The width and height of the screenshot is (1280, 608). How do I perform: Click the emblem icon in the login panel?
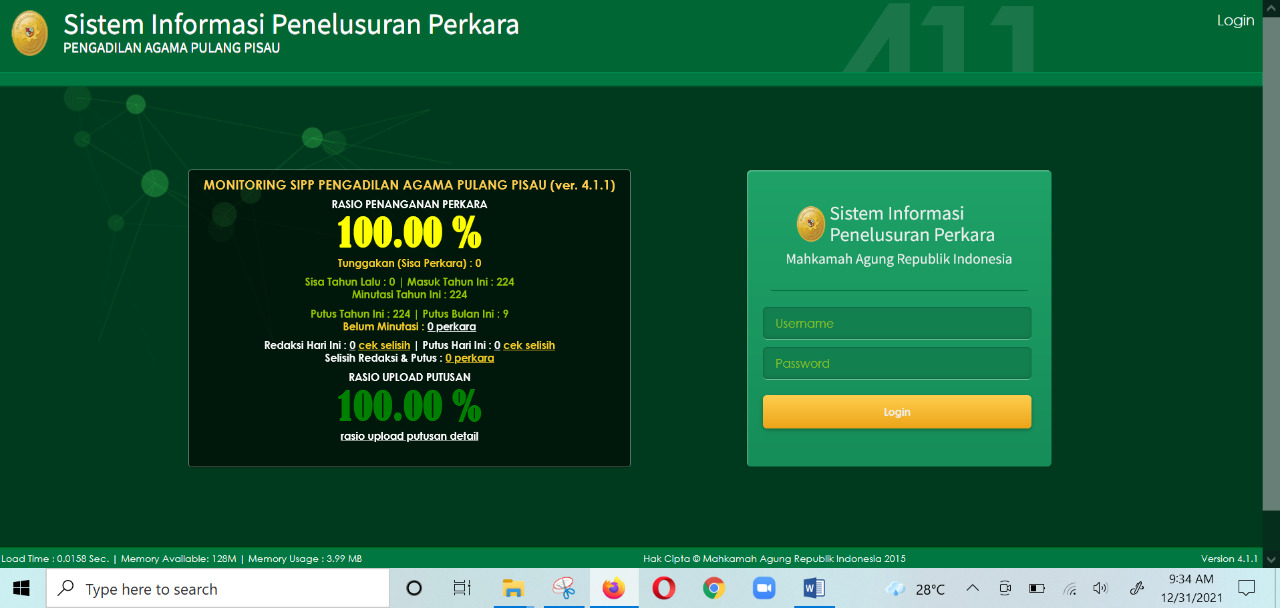click(x=810, y=224)
